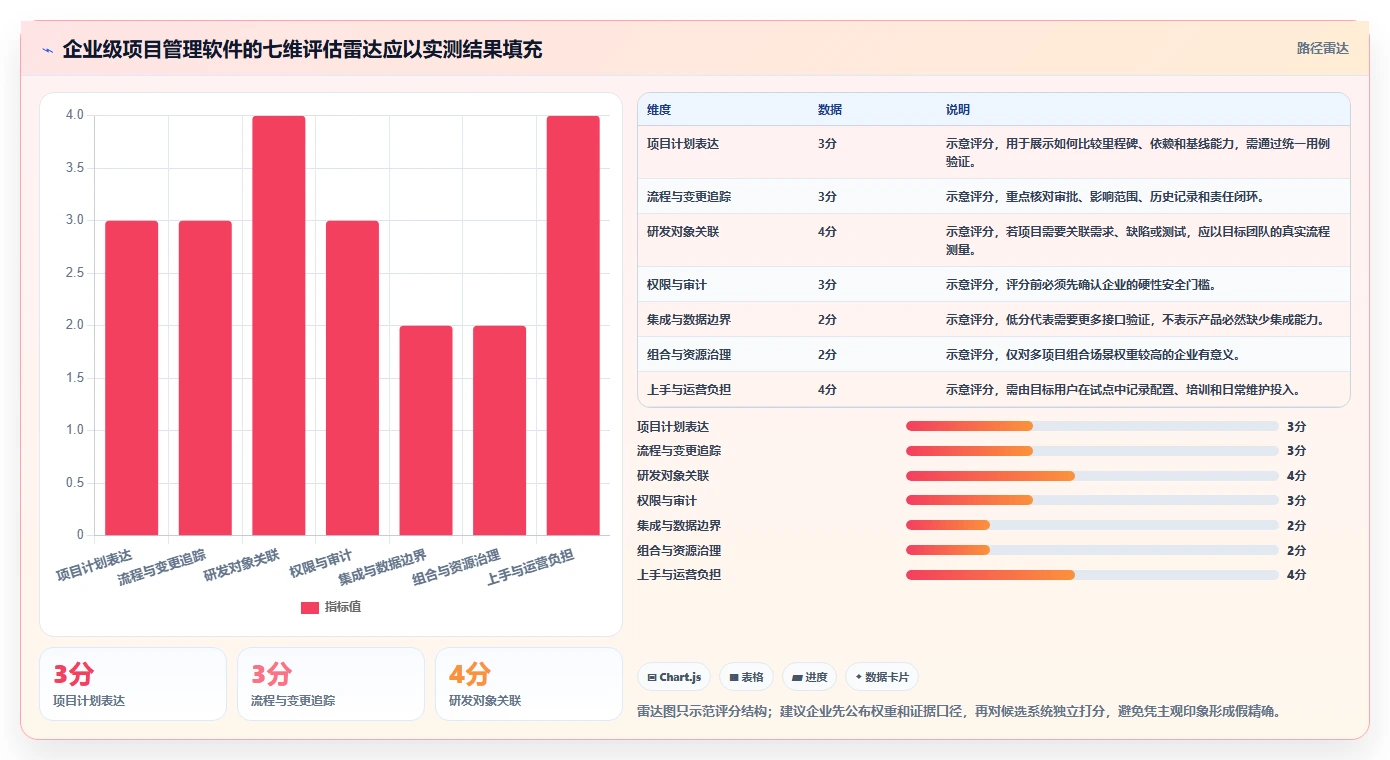Viewport: 1390px width, 760px height.
Task: Click the Chart.js chip
Action: [674, 677]
